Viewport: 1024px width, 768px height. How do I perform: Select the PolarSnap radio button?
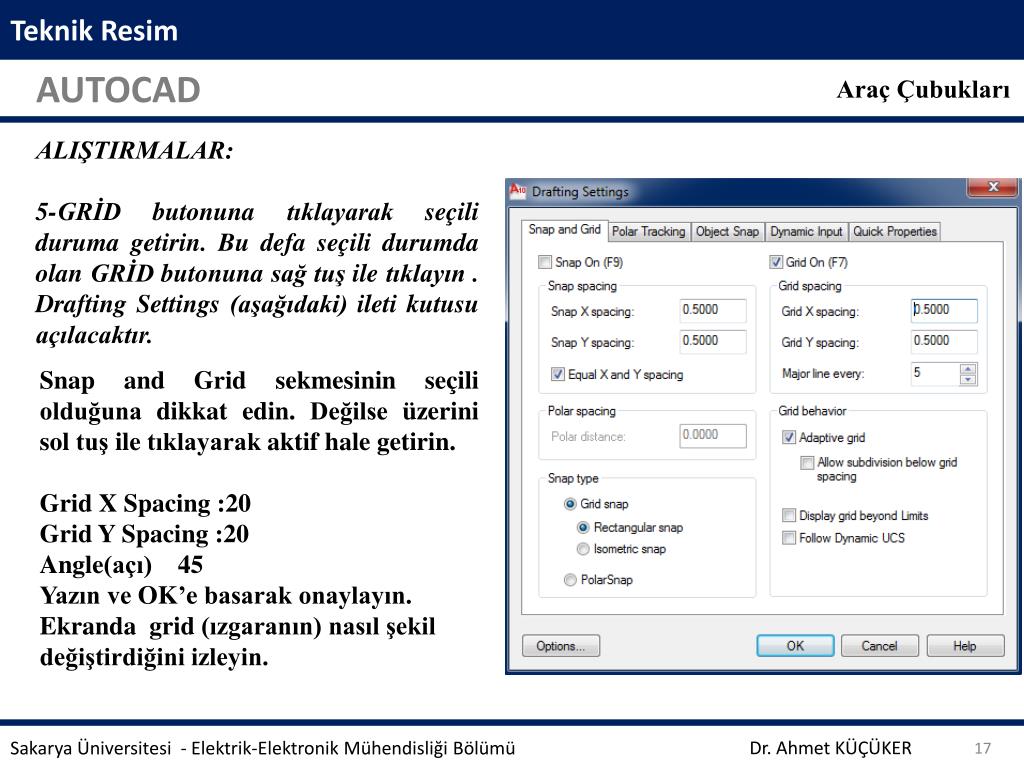pos(570,579)
